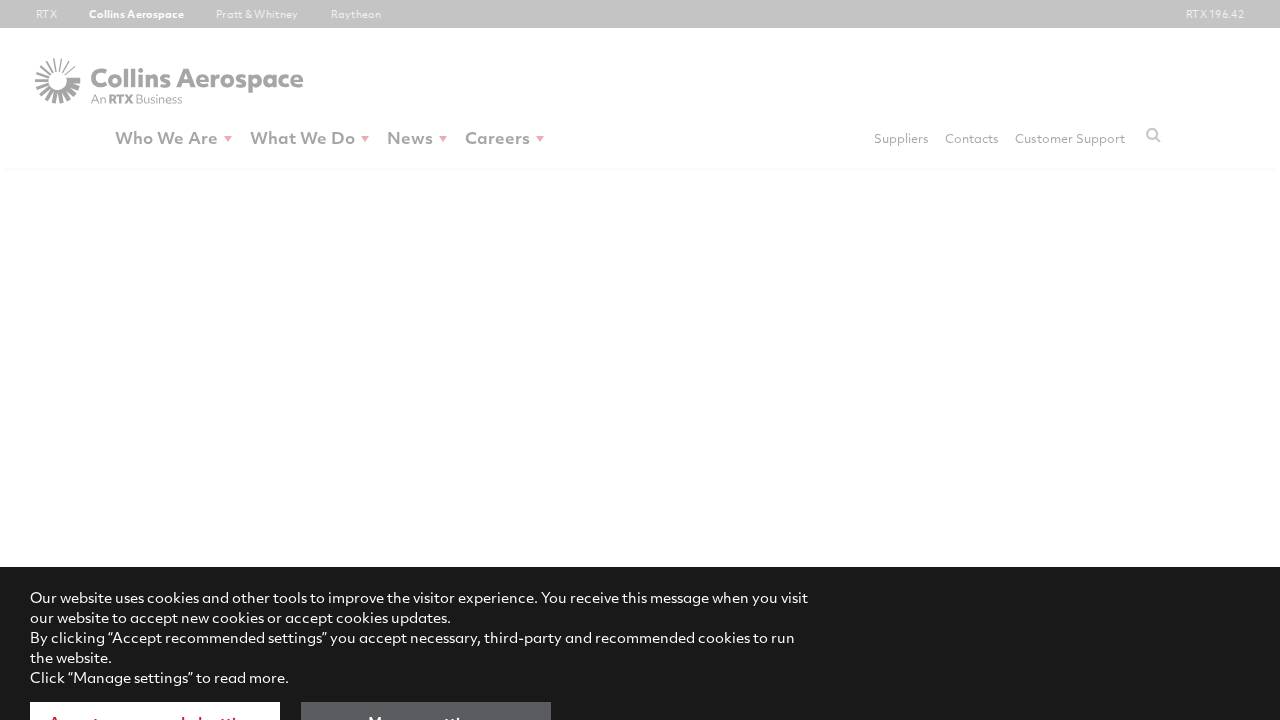Go to Customer Support
Screen dimensions: 1280x720
coord(1069,138)
